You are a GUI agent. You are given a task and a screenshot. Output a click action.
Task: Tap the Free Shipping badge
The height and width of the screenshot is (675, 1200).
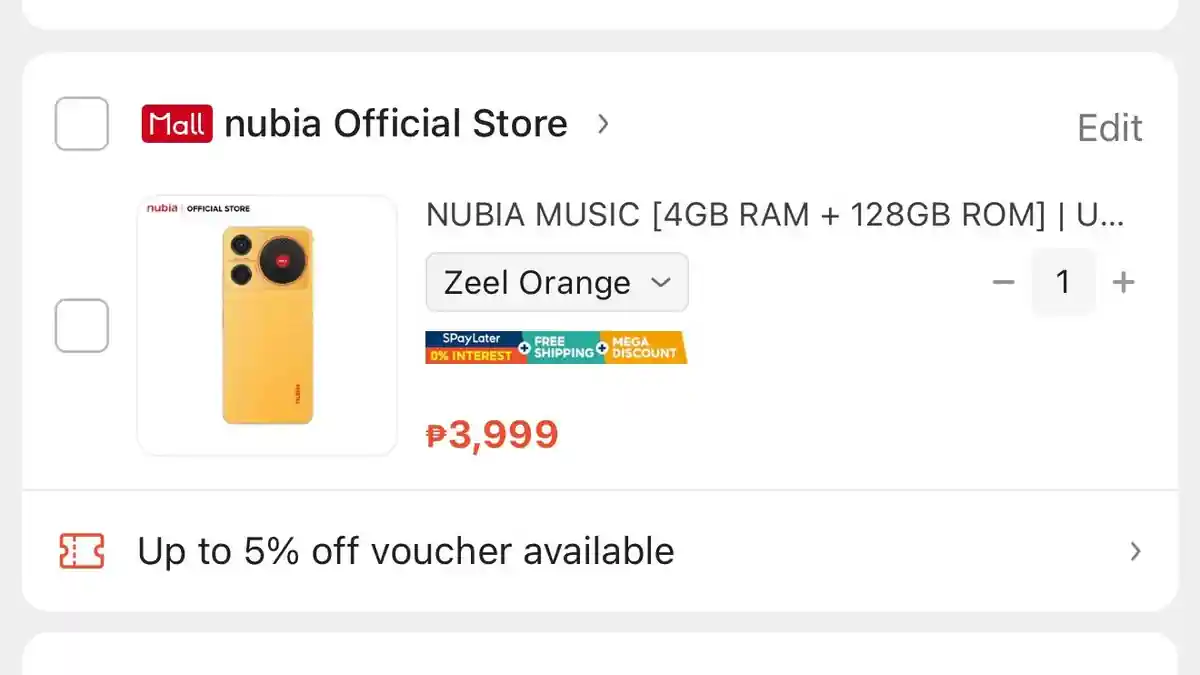coord(563,347)
